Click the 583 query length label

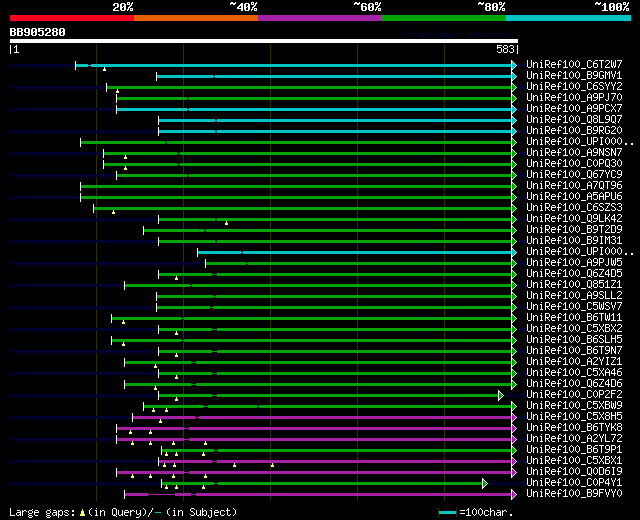pyautogui.click(x=505, y=49)
